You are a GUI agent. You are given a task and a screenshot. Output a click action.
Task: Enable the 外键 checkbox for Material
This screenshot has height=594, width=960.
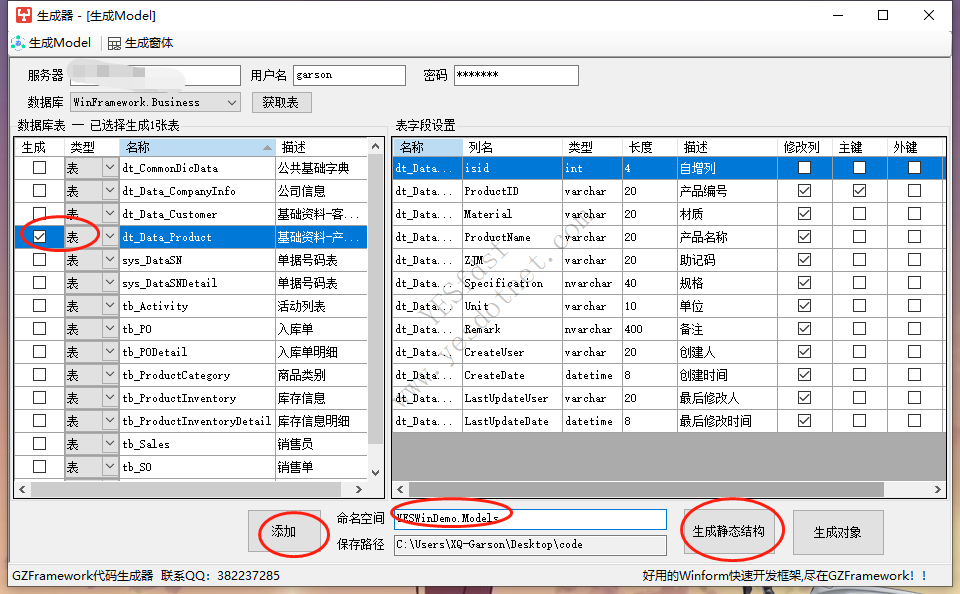pyautogui.click(x=915, y=214)
